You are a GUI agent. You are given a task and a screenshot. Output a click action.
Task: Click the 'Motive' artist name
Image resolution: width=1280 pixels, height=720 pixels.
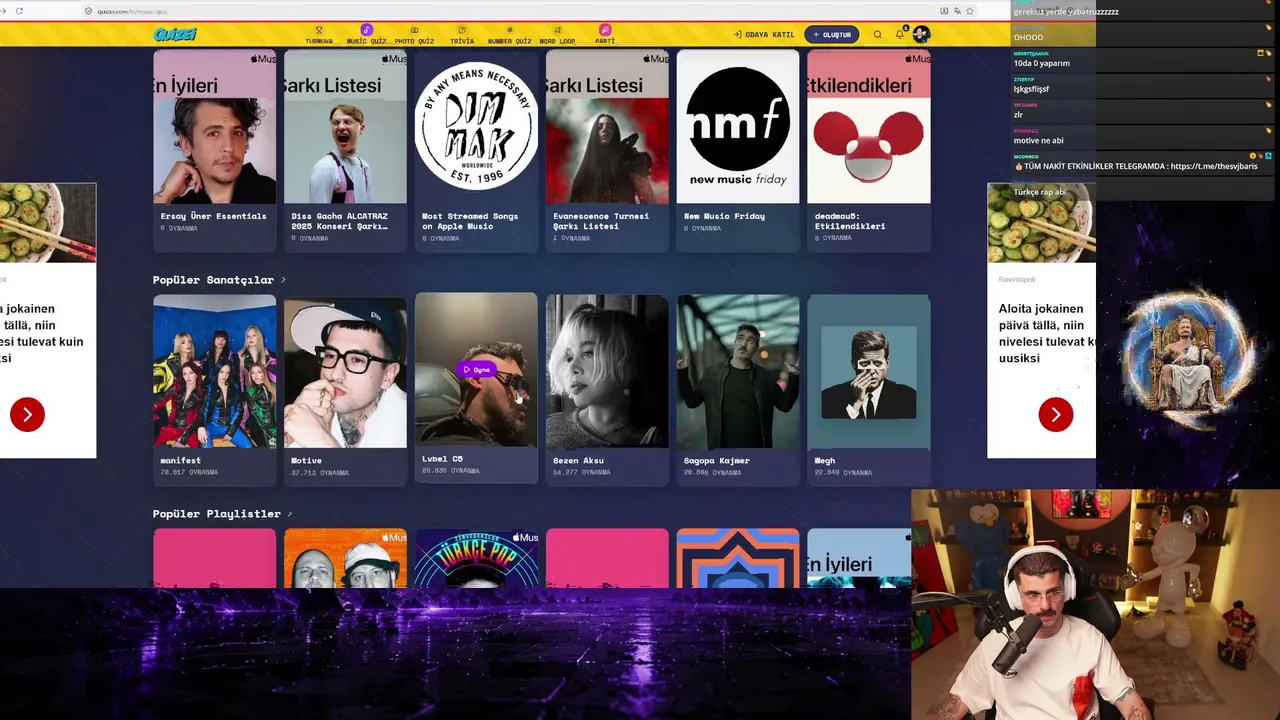click(307, 461)
